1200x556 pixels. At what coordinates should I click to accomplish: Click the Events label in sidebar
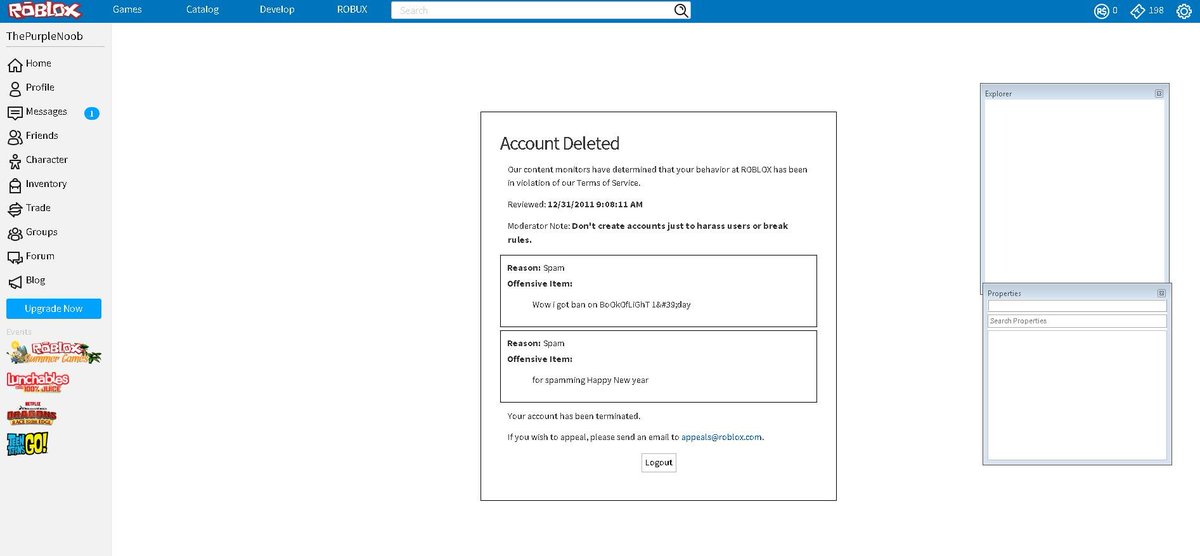click(x=19, y=331)
